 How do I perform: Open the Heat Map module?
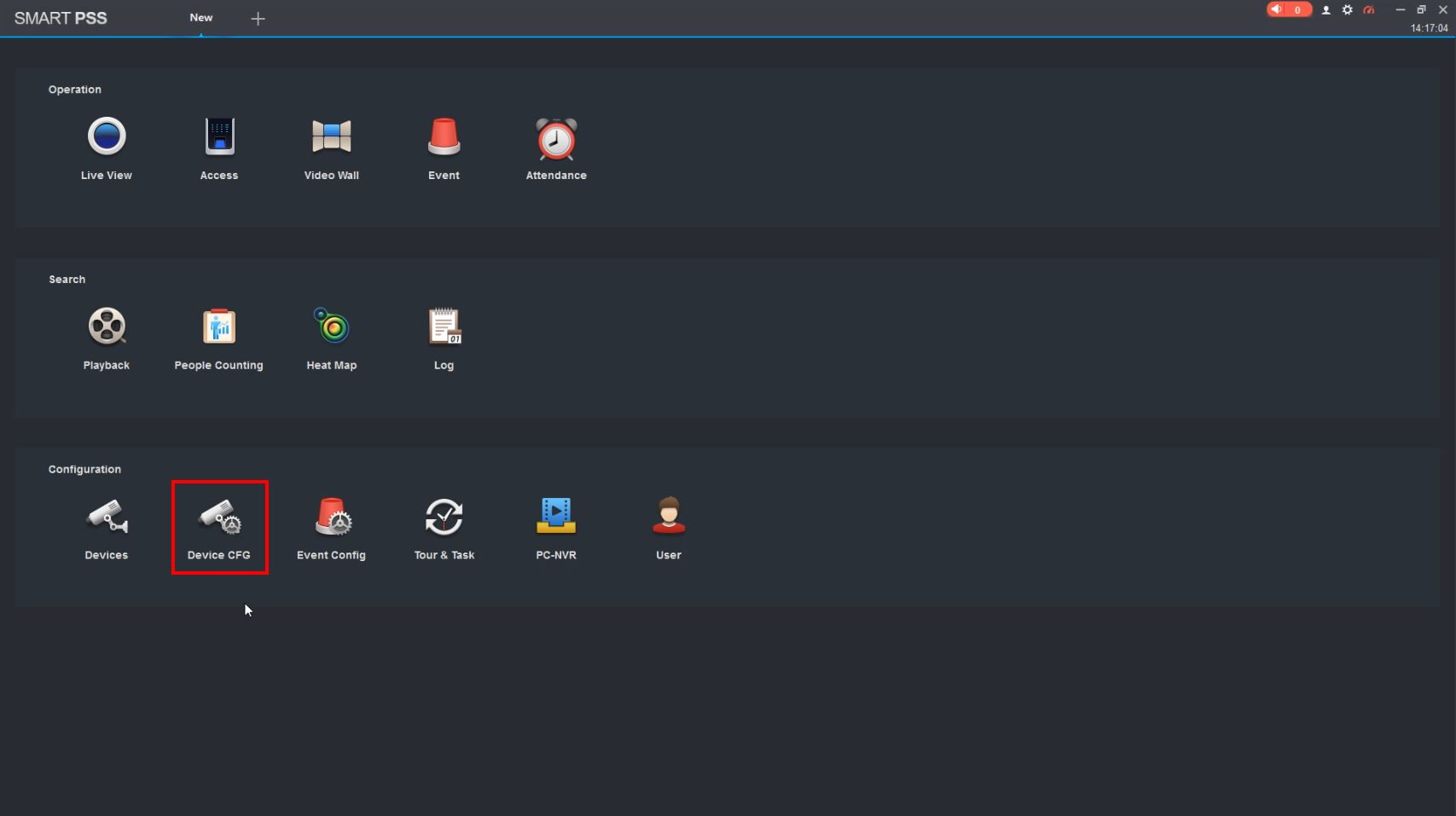[x=332, y=326]
